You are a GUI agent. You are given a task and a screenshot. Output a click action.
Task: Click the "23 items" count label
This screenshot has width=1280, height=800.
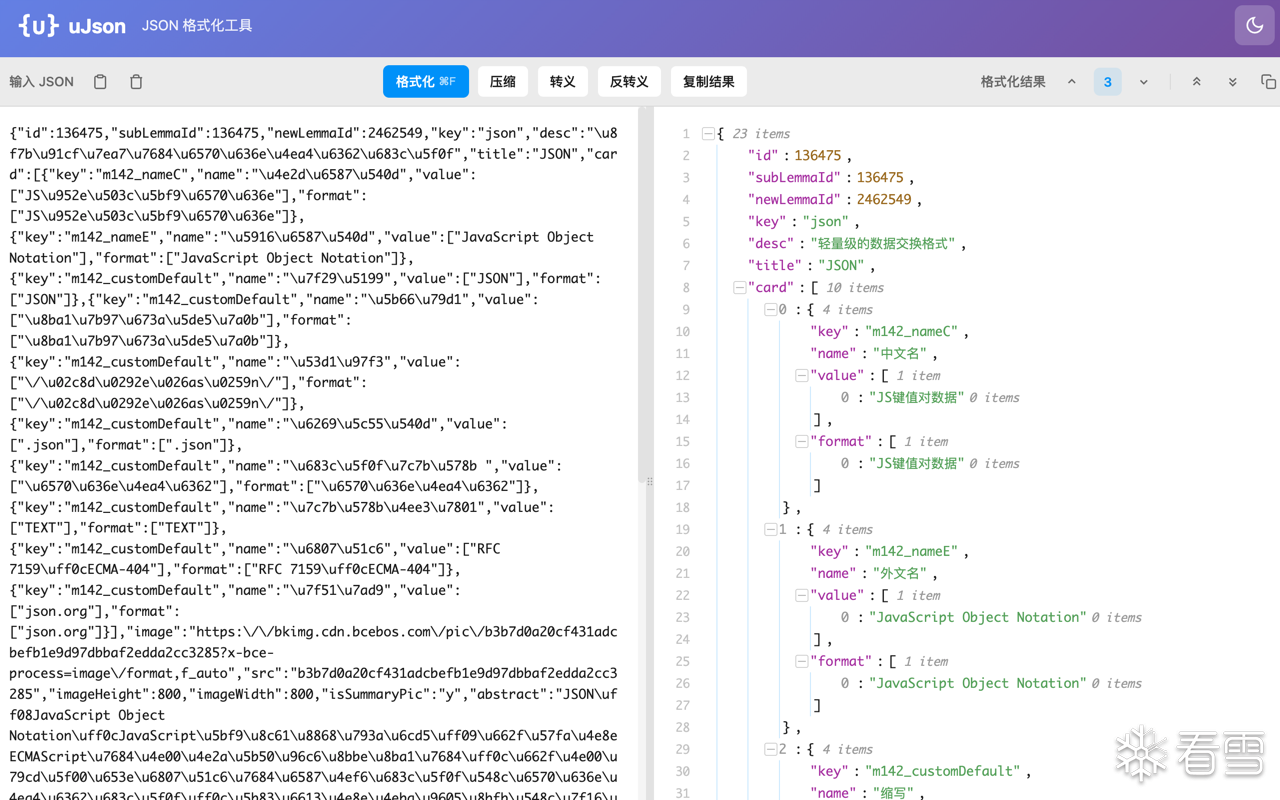click(x=761, y=134)
